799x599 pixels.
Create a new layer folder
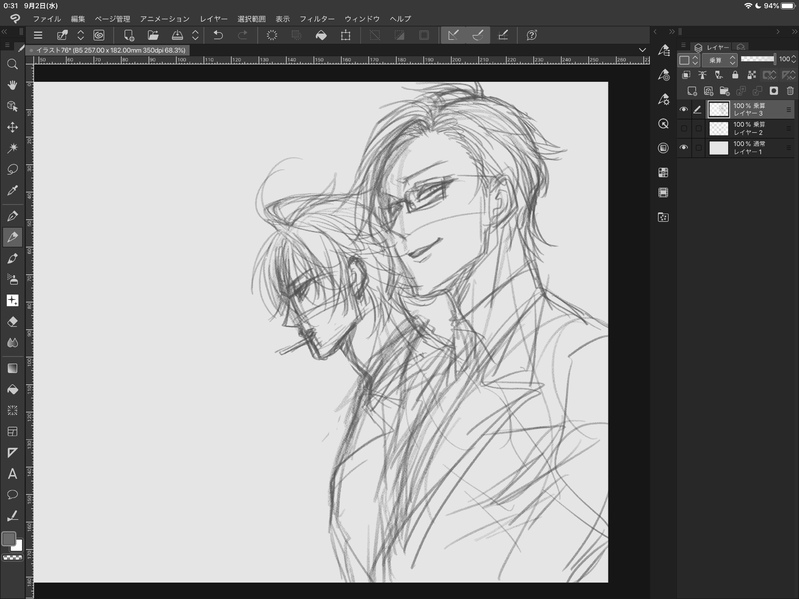point(724,91)
